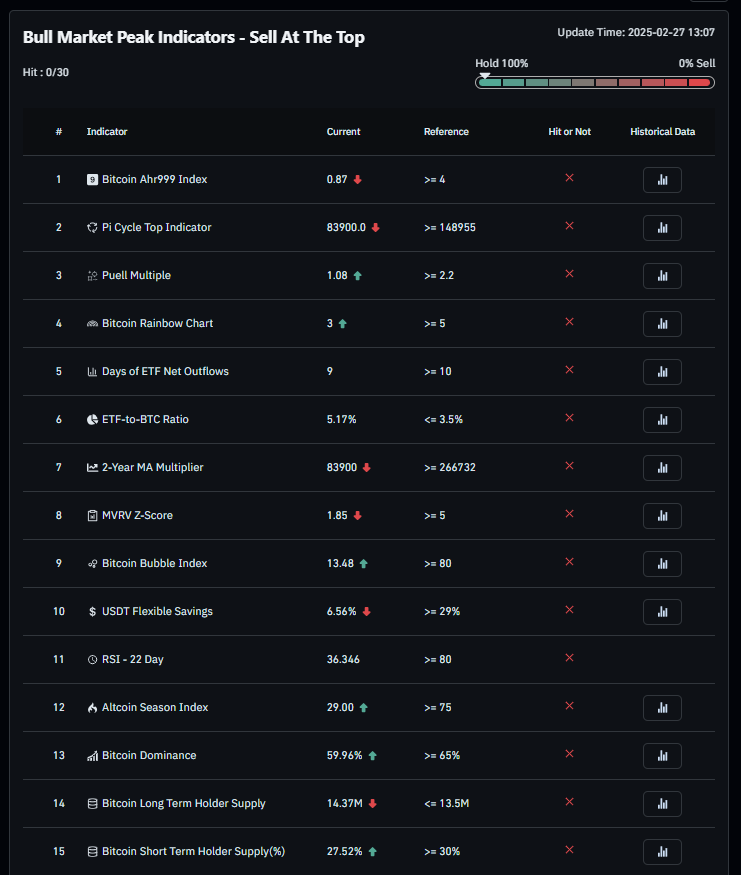This screenshot has width=741, height=875.
Task: Click the Update Time 2025-02-27 13:07 text
Action: [636, 32]
